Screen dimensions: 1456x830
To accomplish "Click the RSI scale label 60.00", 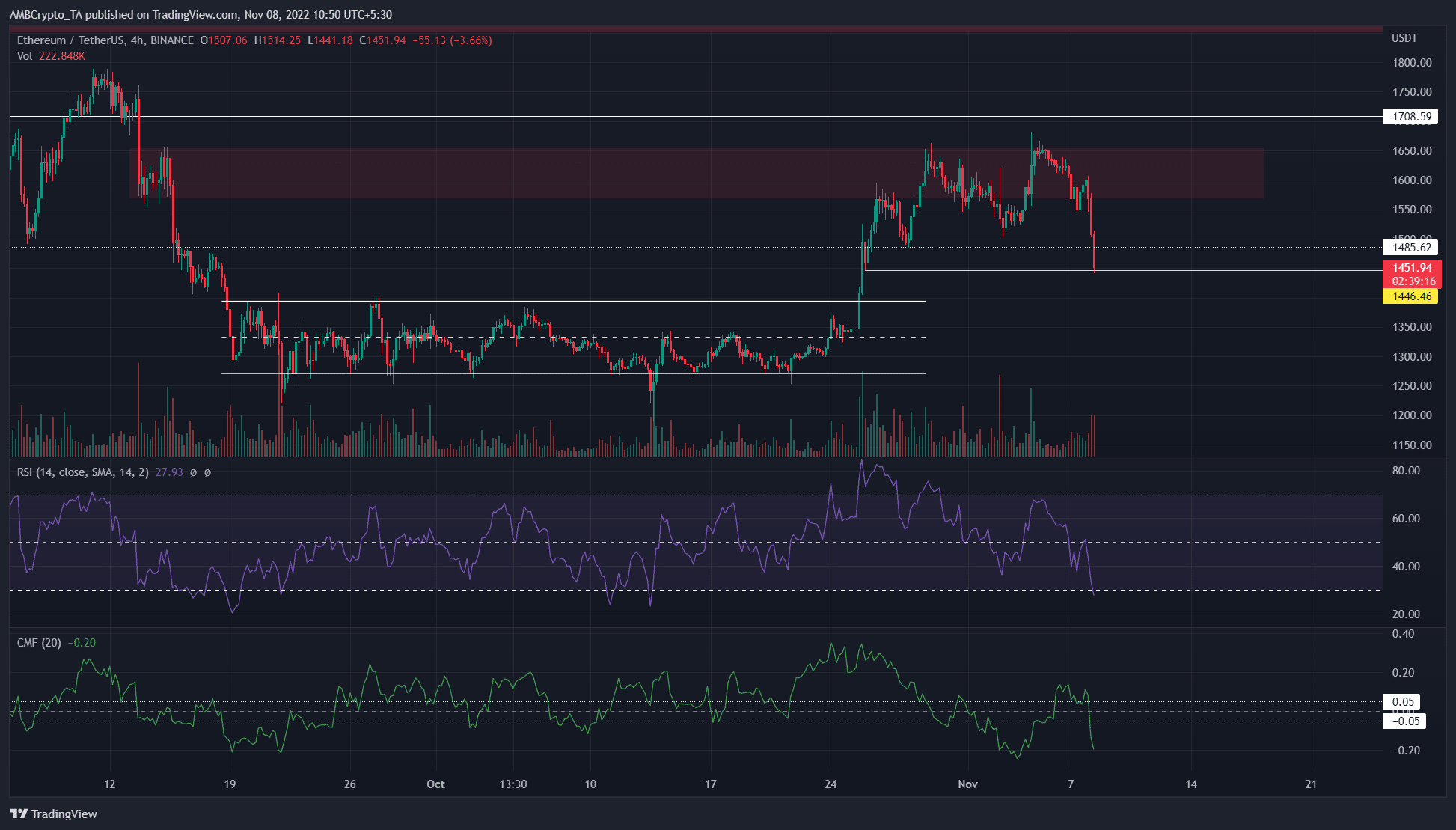I will [x=1405, y=519].
